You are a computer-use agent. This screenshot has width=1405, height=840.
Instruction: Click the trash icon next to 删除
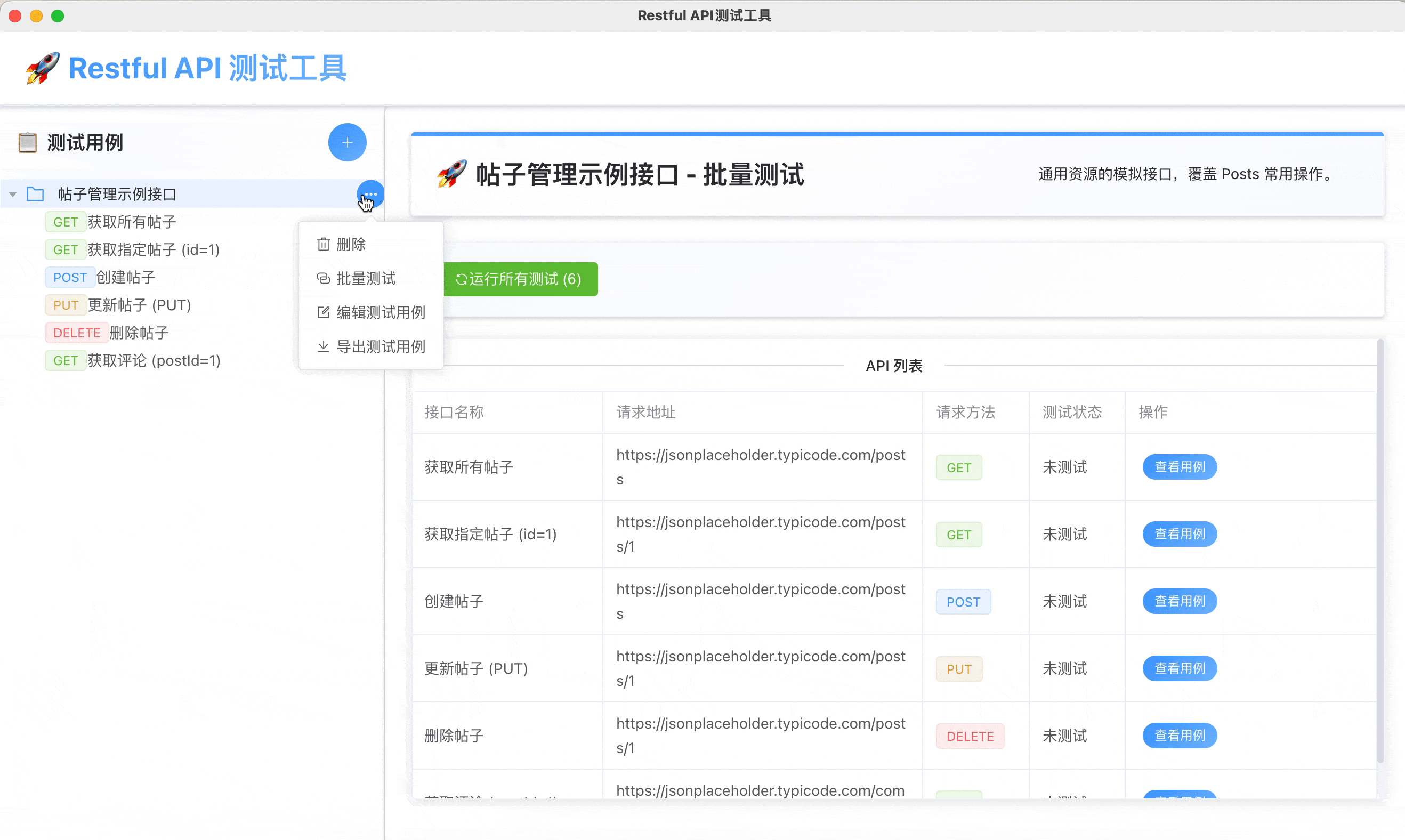click(322, 244)
